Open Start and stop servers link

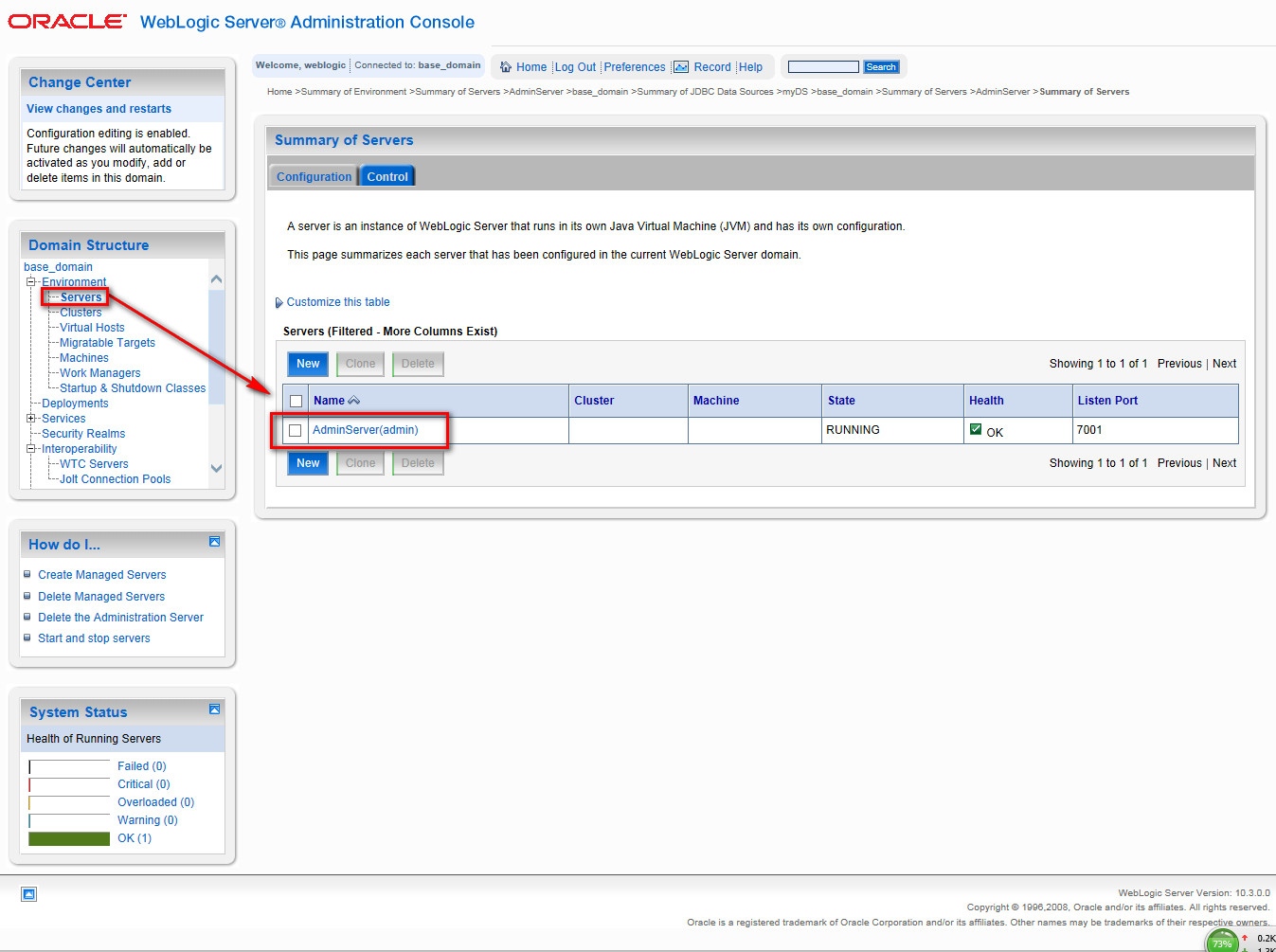point(94,638)
